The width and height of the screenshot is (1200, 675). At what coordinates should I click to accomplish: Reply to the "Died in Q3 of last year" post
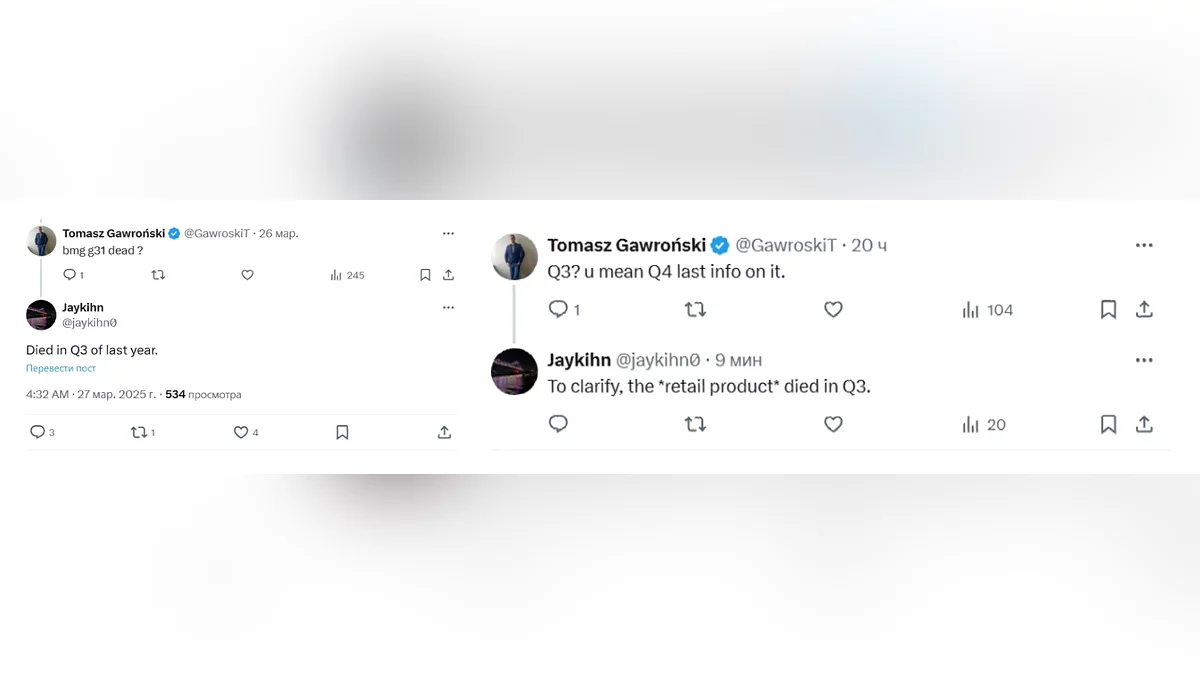pos(37,432)
